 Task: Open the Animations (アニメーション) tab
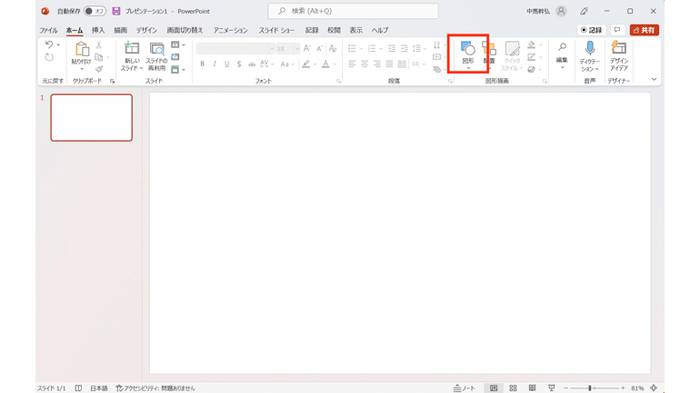[x=230, y=30]
